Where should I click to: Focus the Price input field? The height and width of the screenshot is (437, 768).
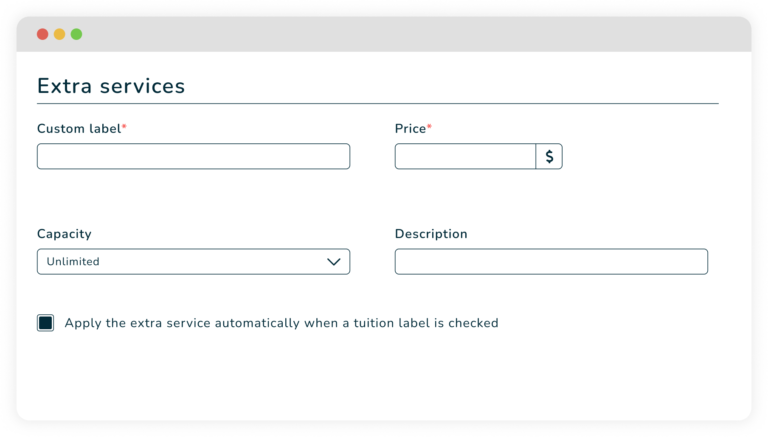pyautogui.click(x=465, y=157)
